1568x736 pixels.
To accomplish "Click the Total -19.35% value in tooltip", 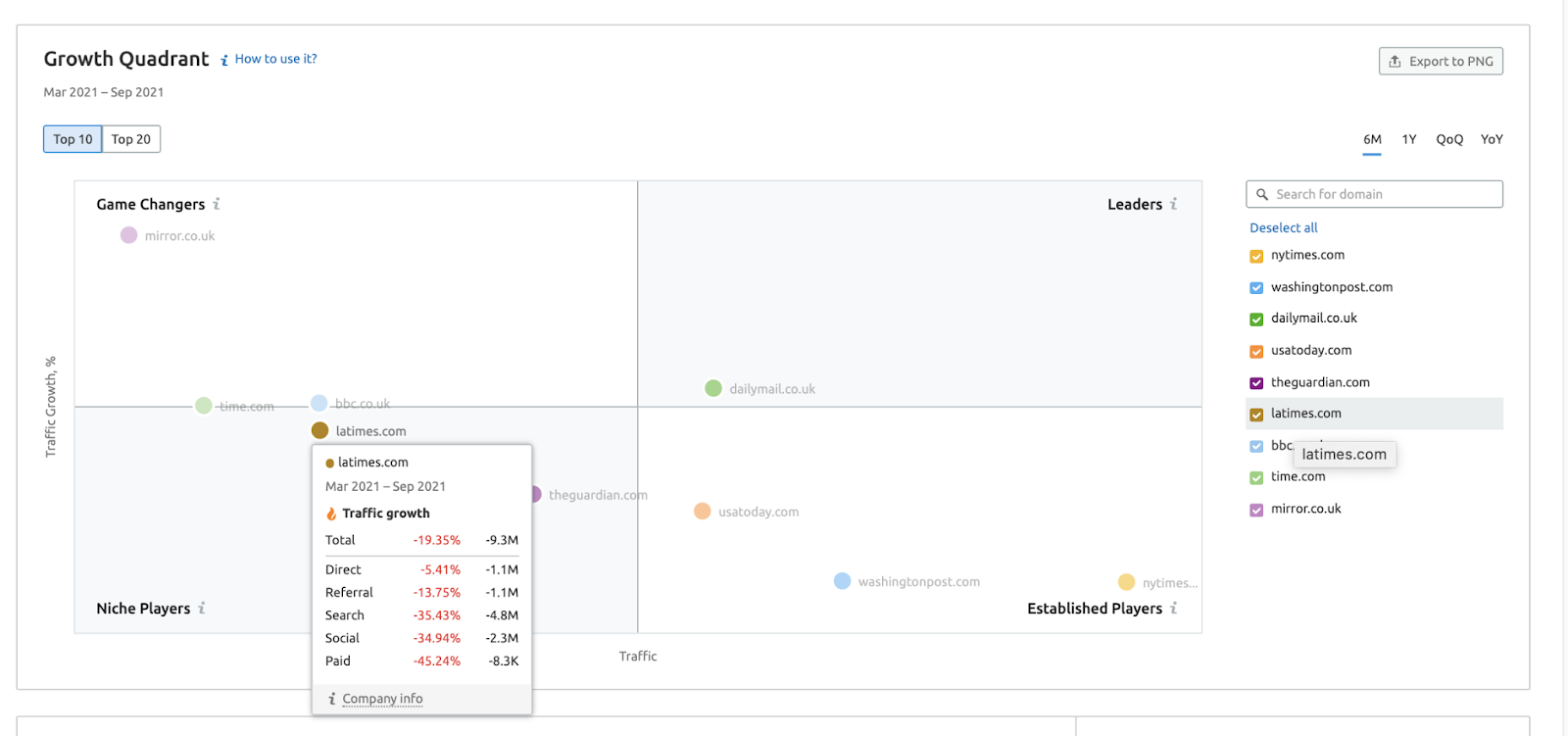I will 436,540.
